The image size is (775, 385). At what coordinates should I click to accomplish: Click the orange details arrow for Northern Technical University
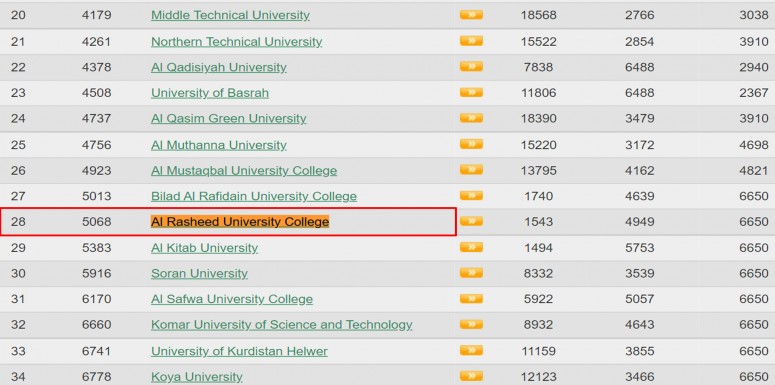click(x=471, y=41)
